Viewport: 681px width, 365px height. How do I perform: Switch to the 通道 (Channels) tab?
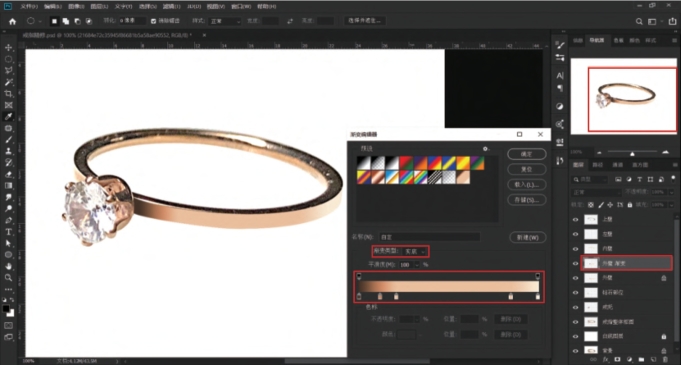click(x=617, y=165)
